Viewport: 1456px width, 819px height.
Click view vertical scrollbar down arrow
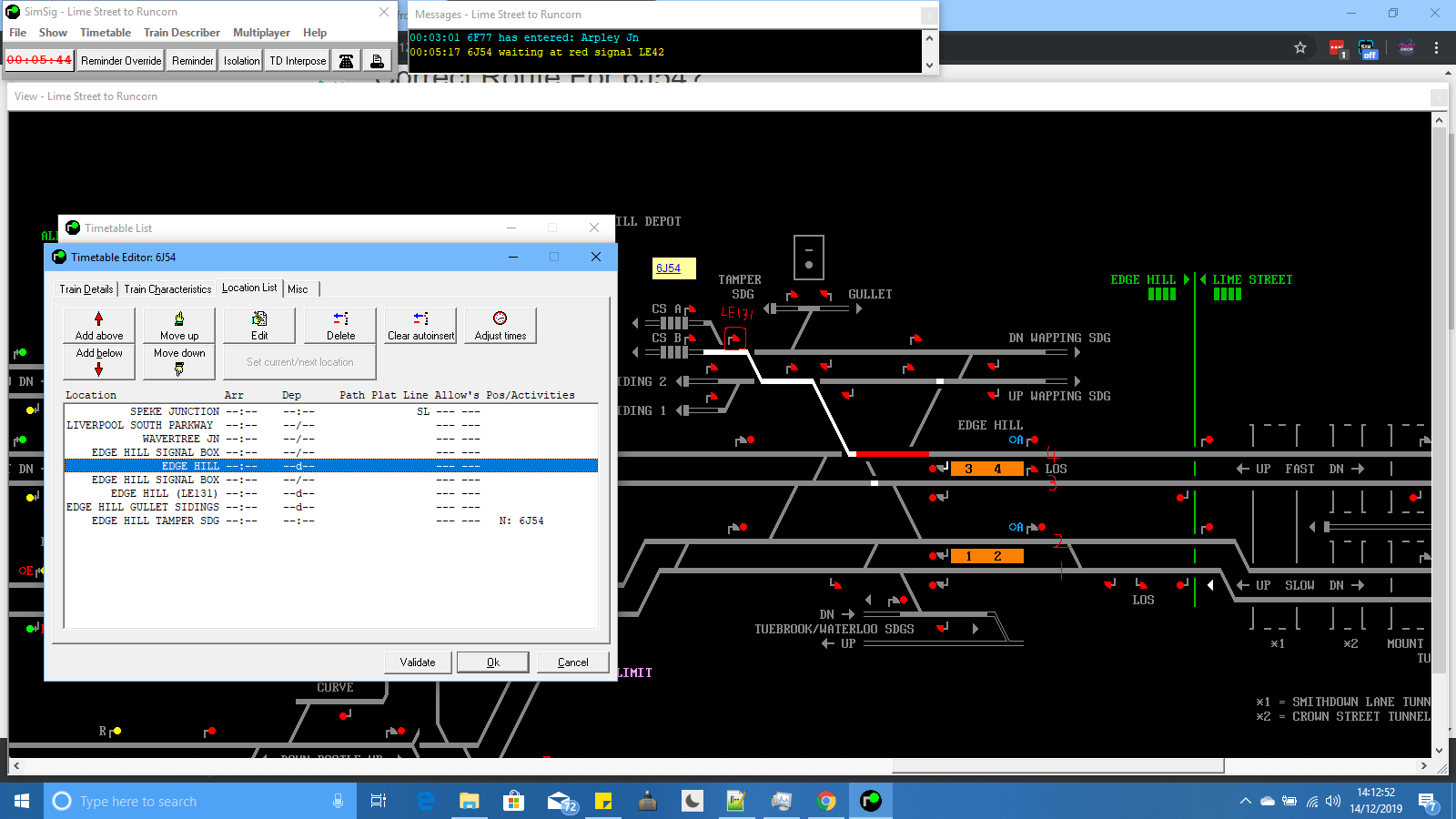(x=1439, y=751)
